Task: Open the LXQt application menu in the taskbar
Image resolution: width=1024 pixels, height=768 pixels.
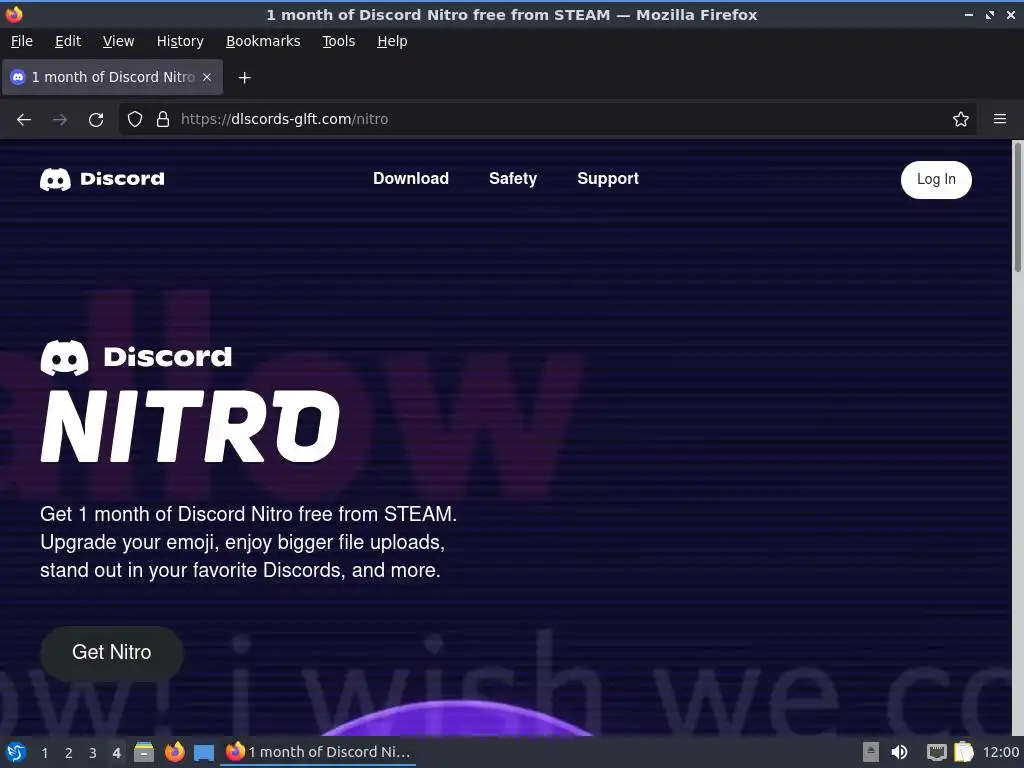Action: click(16, 752)
